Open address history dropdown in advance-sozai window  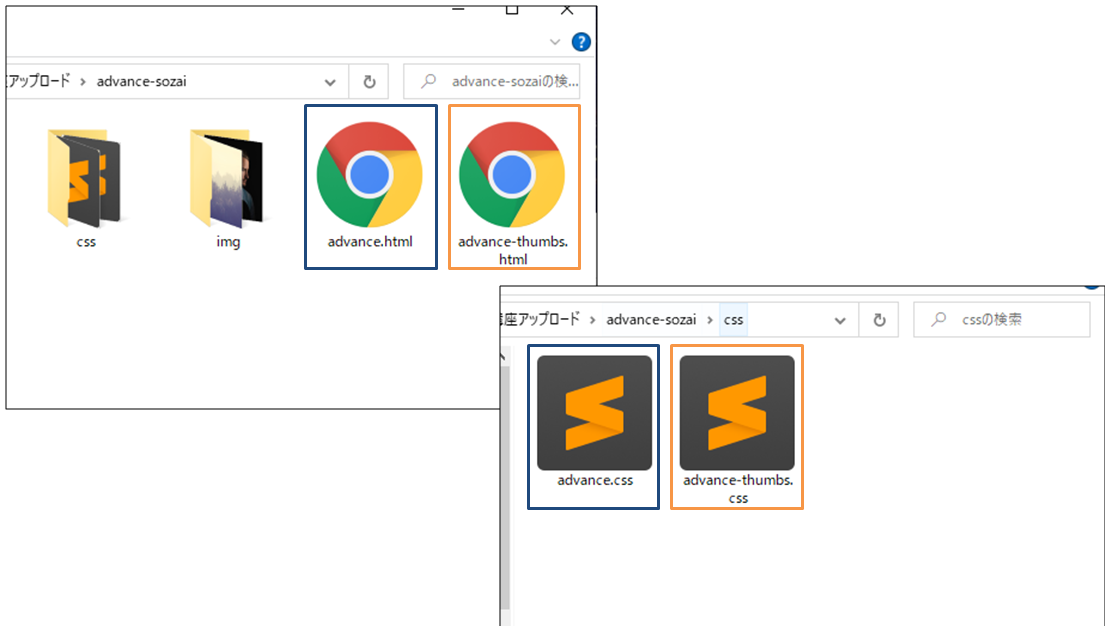[x=330, y=82]
